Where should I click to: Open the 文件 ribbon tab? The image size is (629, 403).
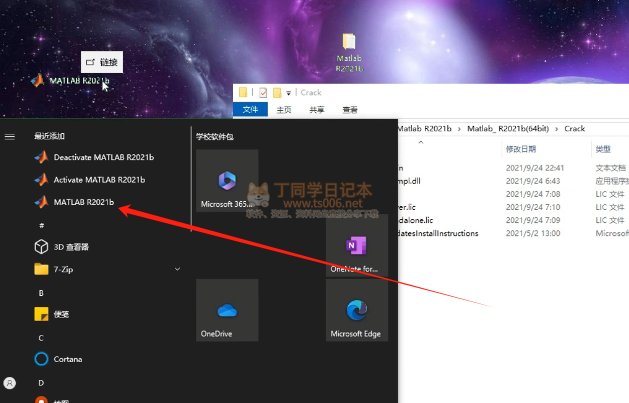(250, 110)
